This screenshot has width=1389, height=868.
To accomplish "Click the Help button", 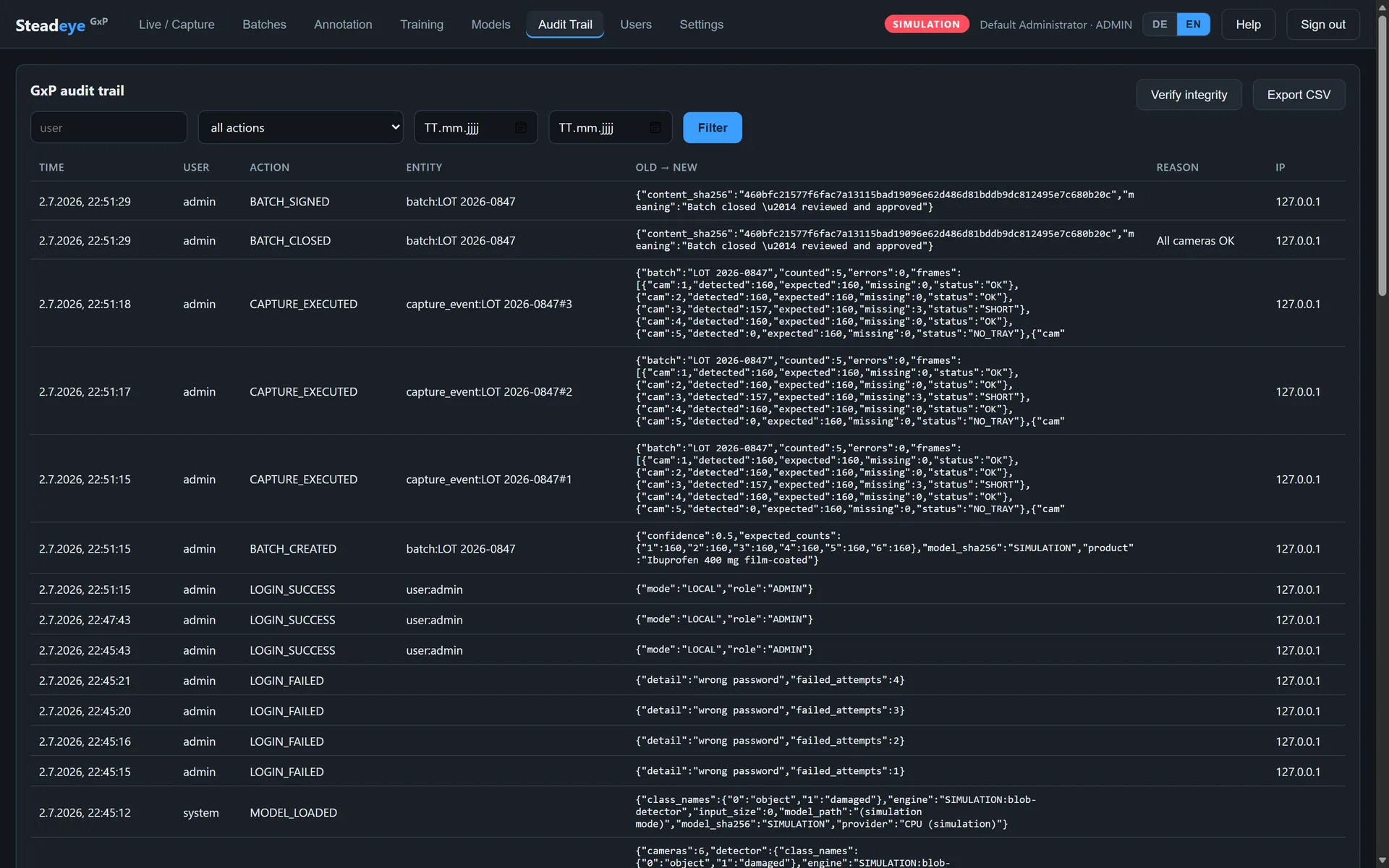I will [x=1248, y=25].
